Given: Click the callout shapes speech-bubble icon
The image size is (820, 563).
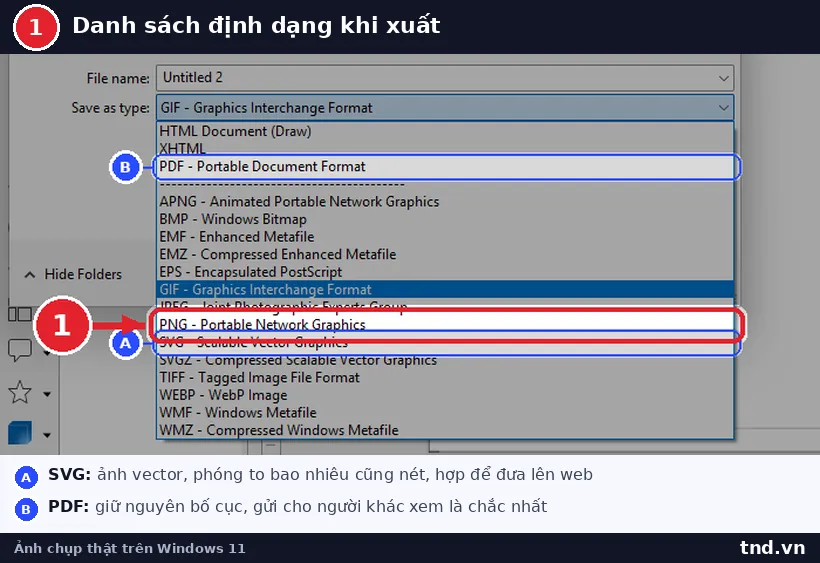Looking at the screenshot, I should [x=20, y=350].
